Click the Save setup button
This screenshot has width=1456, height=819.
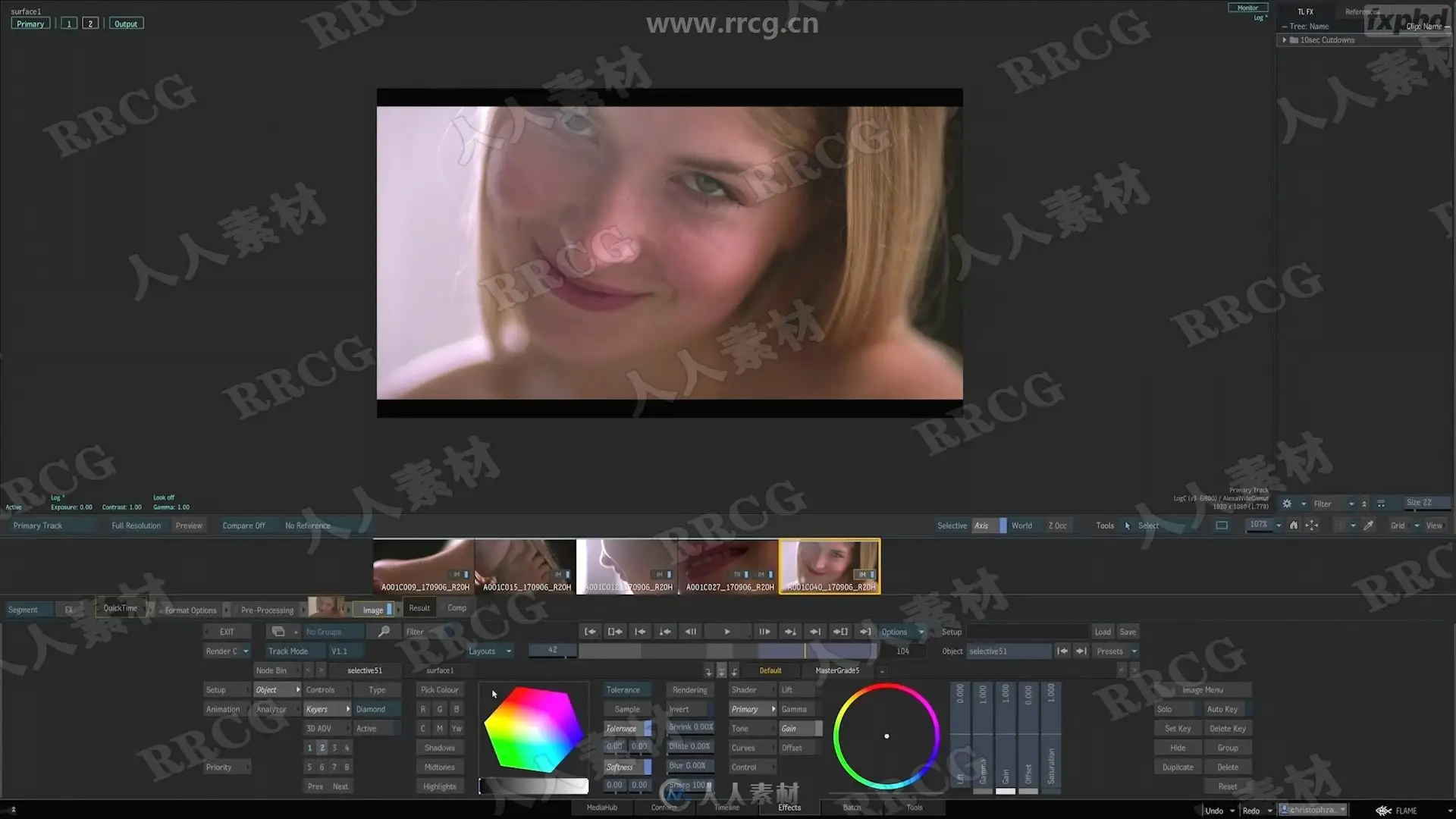click(x=1128, y=632)
